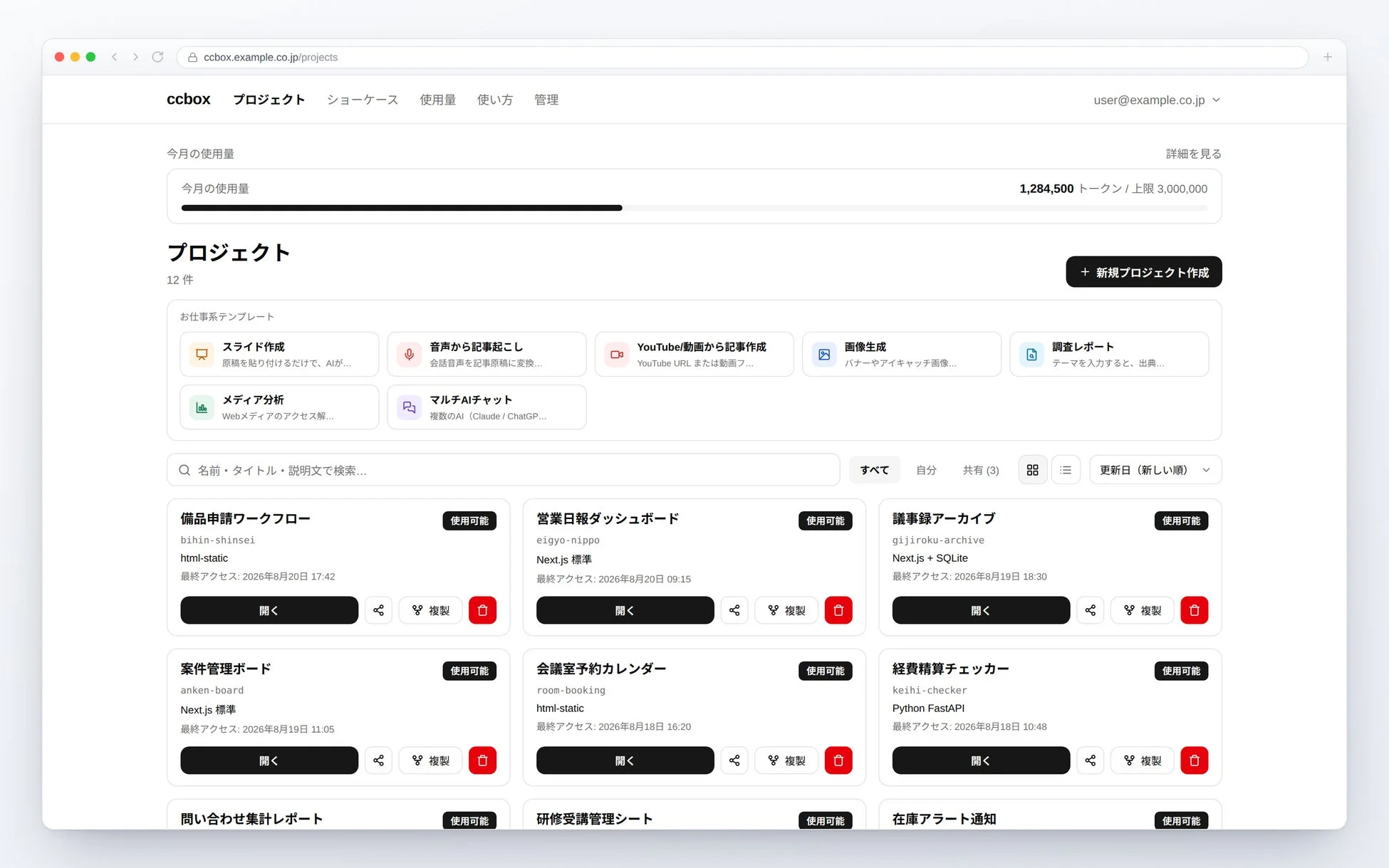Go to the ショーケース nav tab
Screen dimensions: 1389x868
[x=363, y=100]
